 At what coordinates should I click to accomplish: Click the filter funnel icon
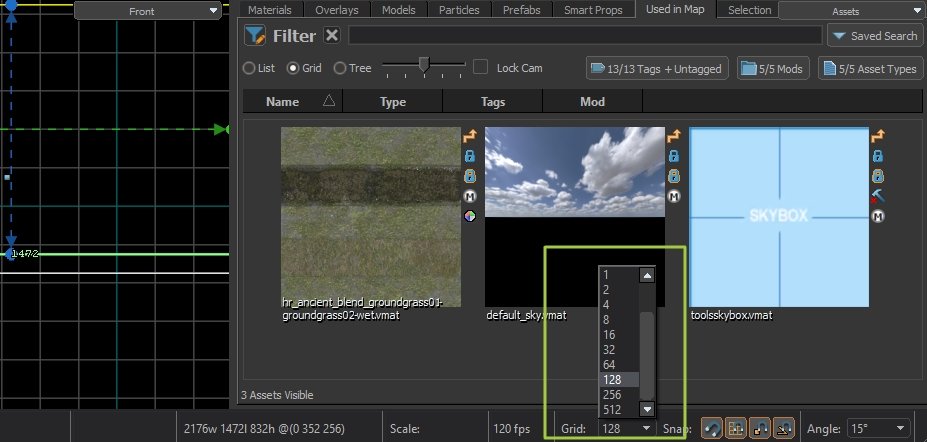(256, 36)
